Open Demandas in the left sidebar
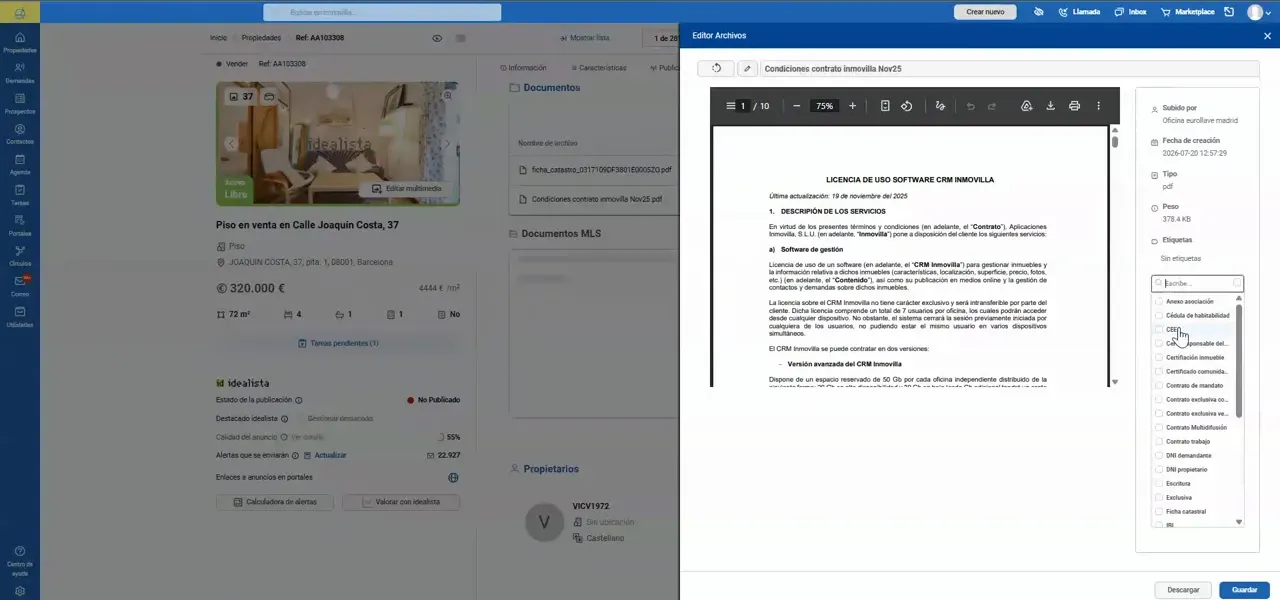 click(20, 74)
